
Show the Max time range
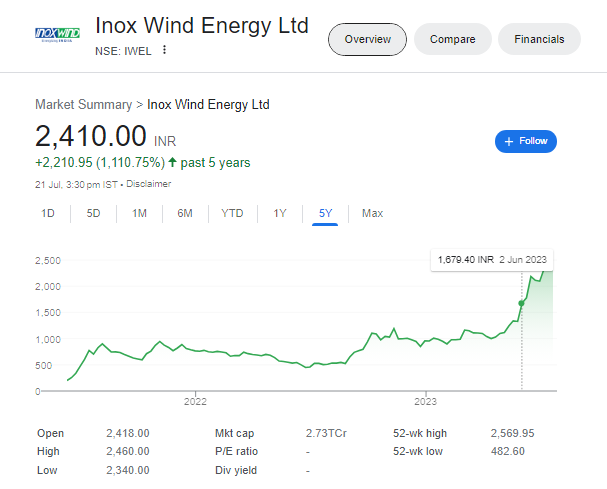[372, 213]
